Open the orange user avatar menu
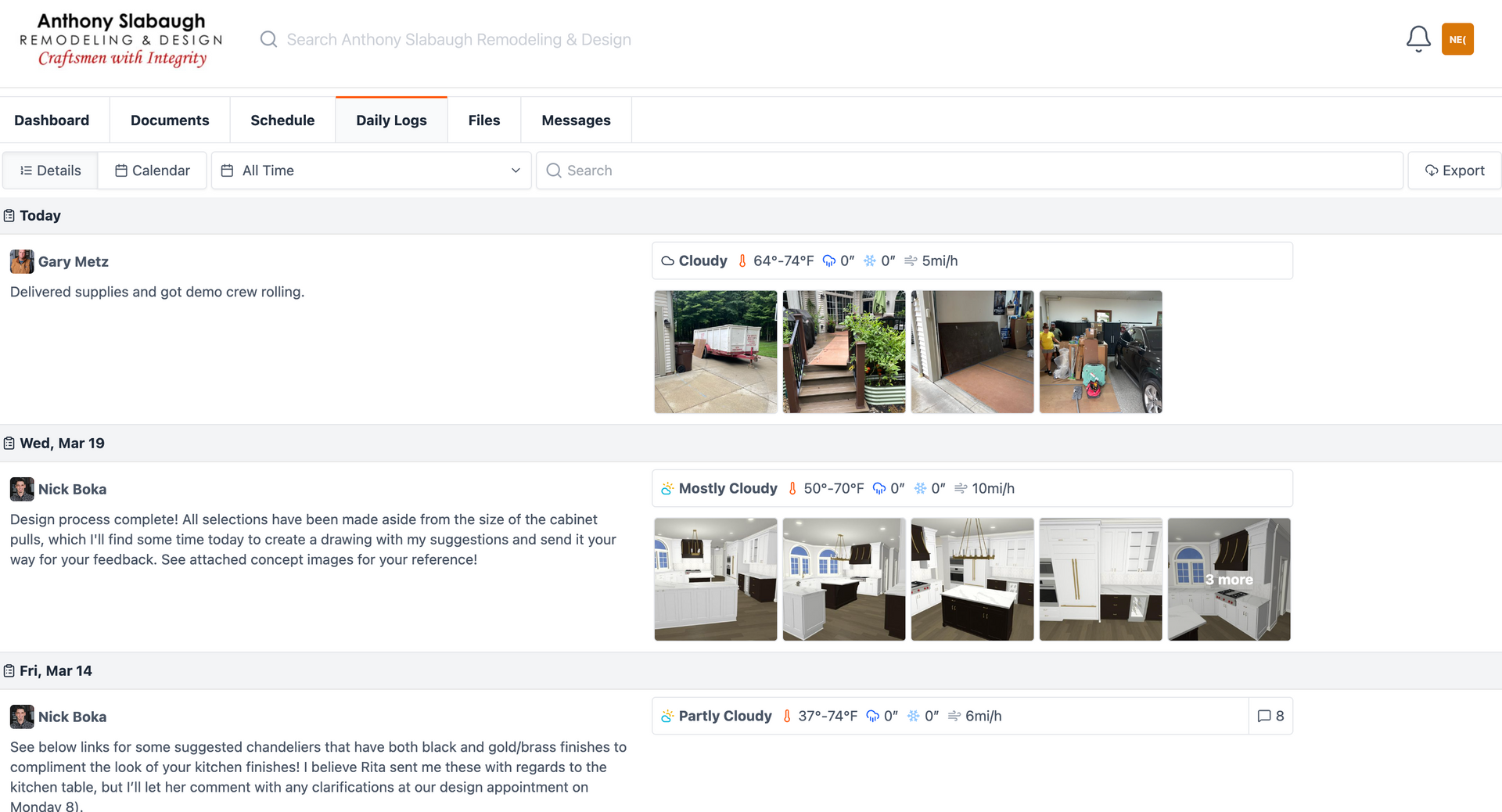 tap(1457, 39)
